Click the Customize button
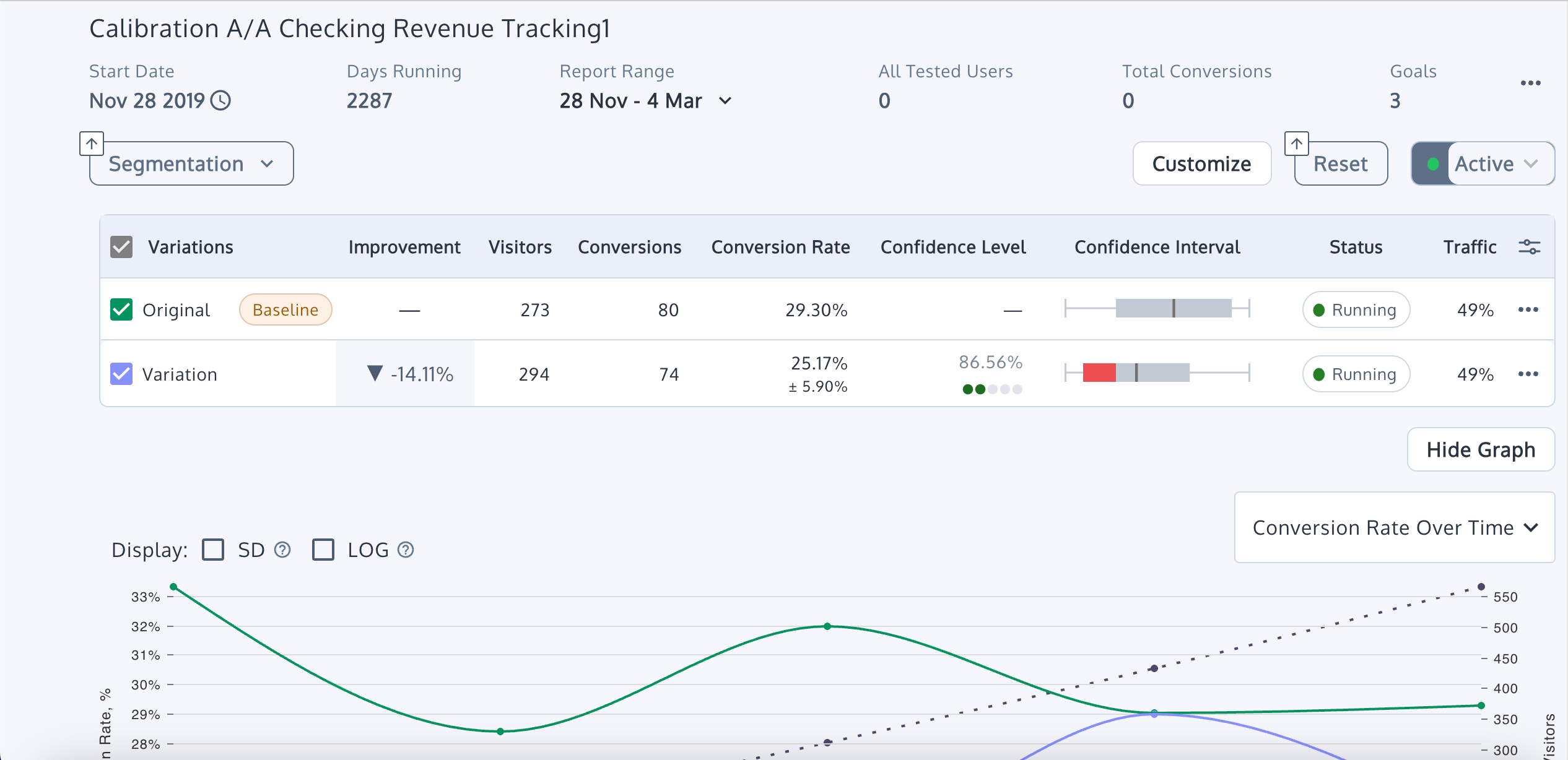Screen dimensions: 1568x760 click(1201, 164)
